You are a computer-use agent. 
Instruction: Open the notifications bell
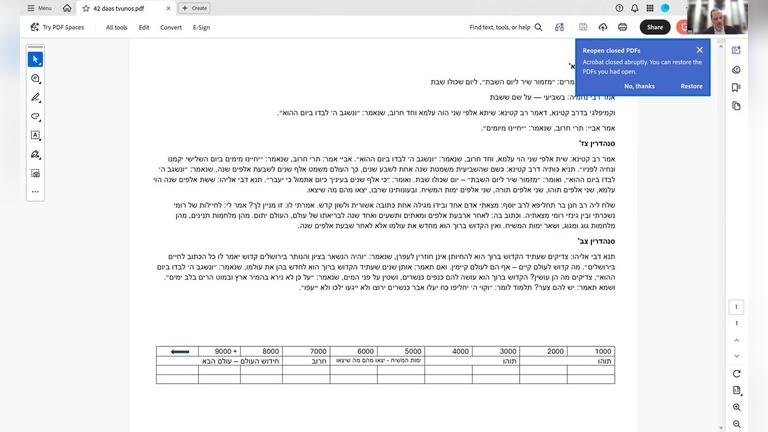click(634, 8)
